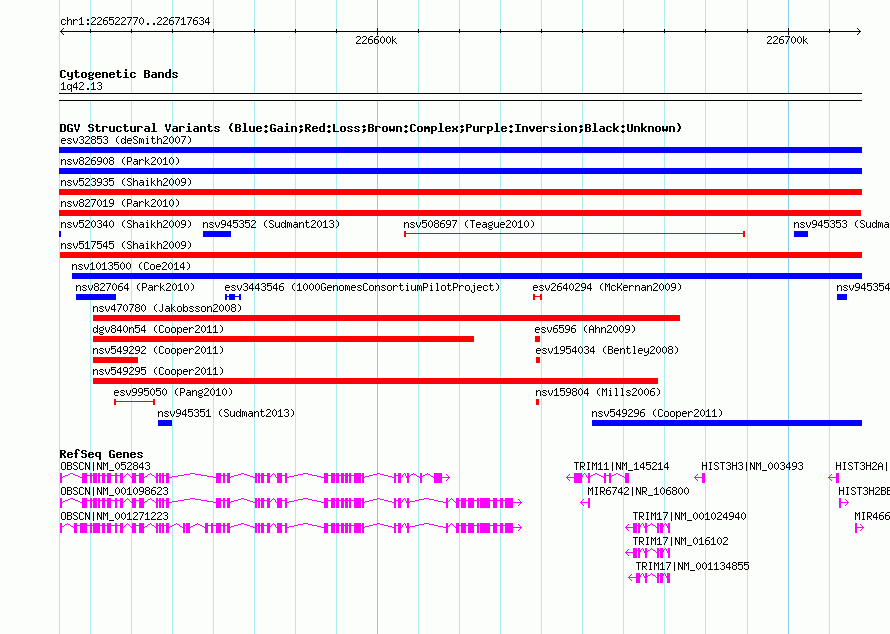Select TRIM17|NM_001024940 gene label
This screenshot has height=634, width=890.
[x=690, y=517]
